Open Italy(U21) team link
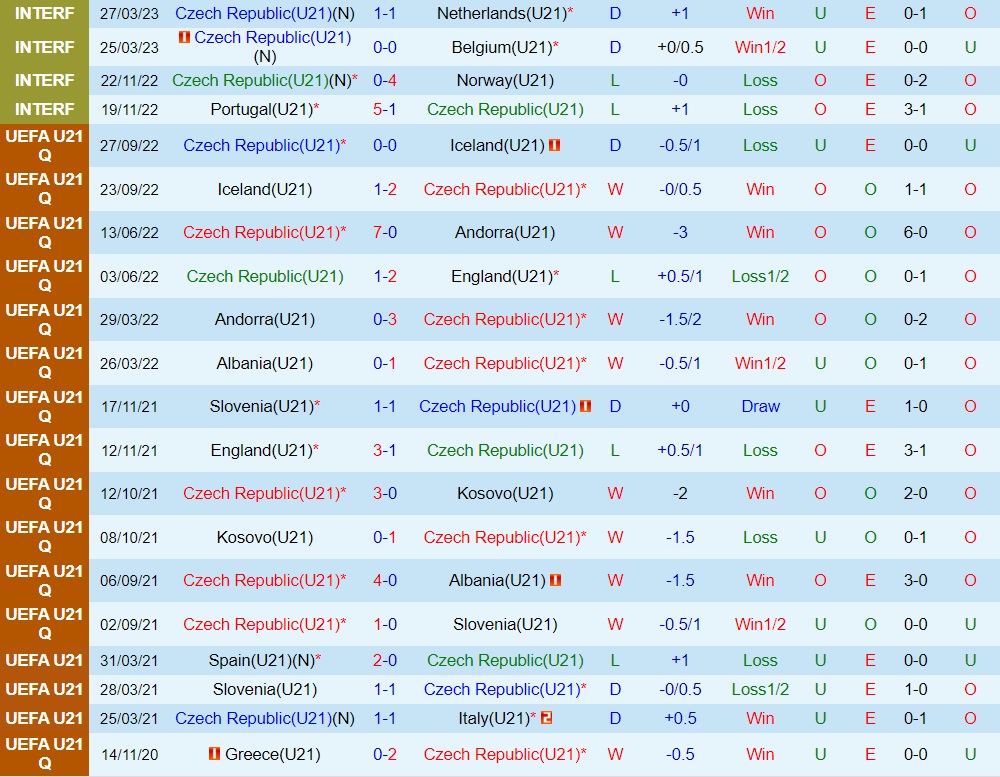Image resolution: width=1000 pixels, height=777 pixels. (494, 718)
